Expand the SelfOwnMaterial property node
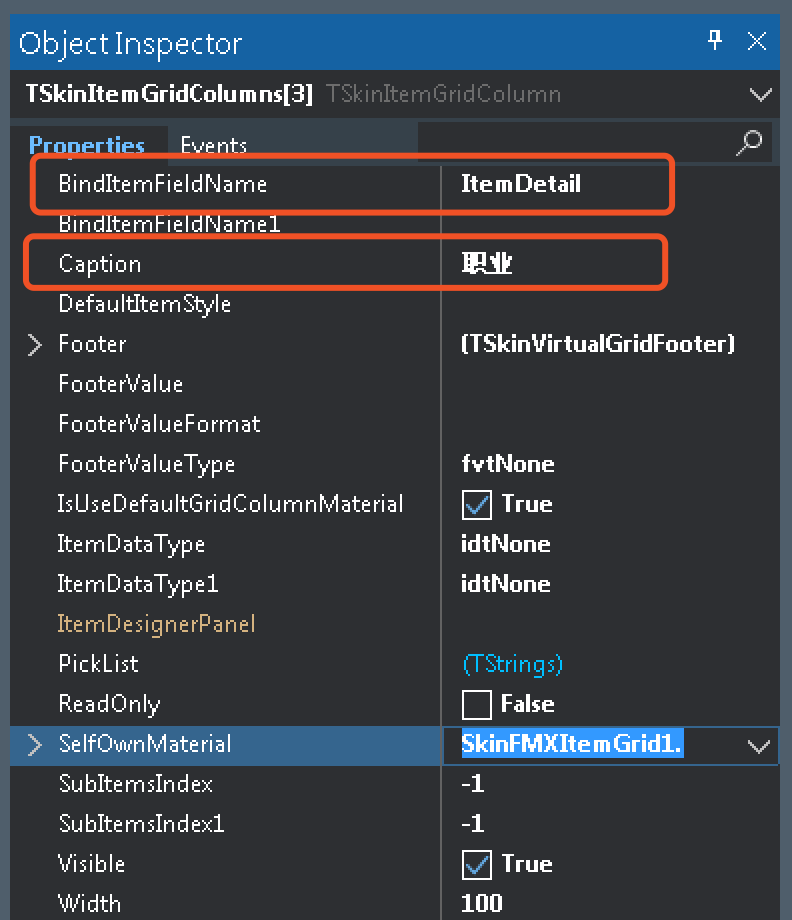Screen dimensions: 792x920 [35, 745]
